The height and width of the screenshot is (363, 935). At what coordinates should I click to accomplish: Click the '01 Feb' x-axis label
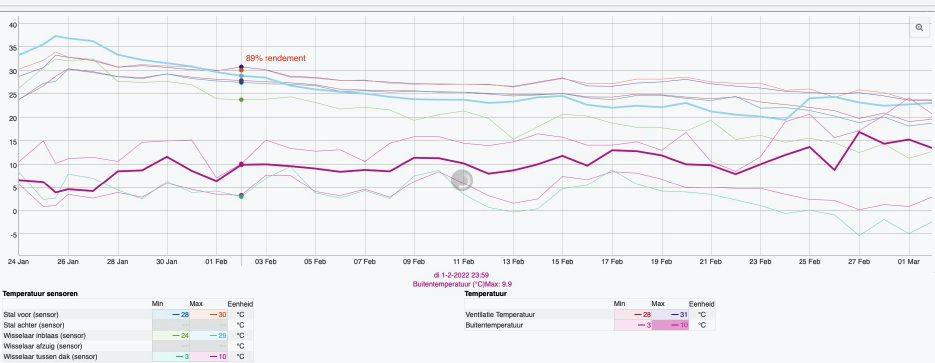tap(216, 262)
